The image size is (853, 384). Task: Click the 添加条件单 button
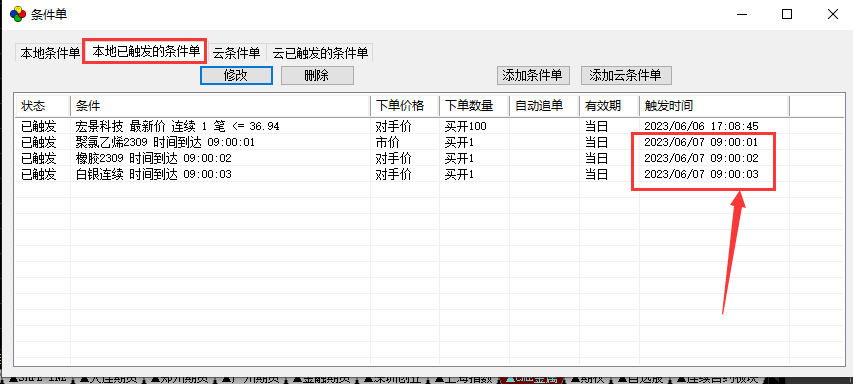533,76
